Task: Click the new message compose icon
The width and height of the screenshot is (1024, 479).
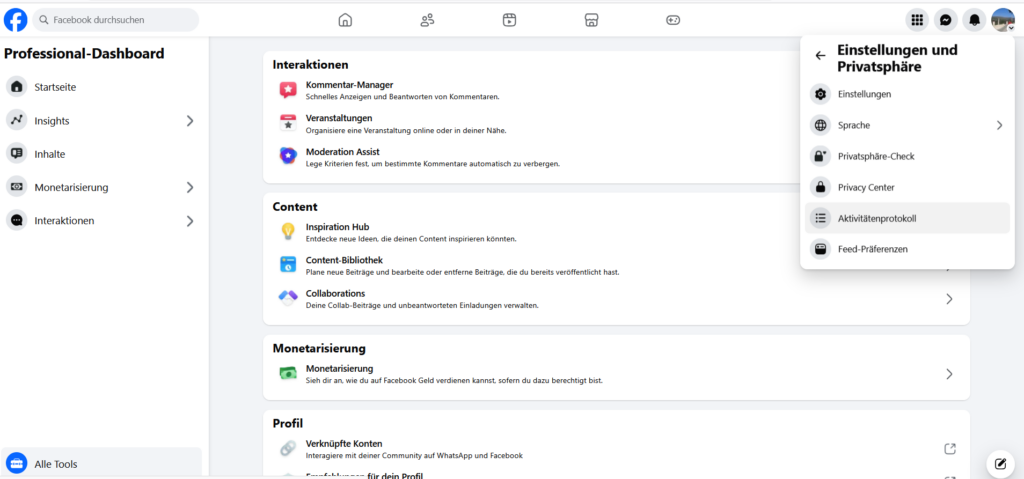Action: (x=999, y=463)
